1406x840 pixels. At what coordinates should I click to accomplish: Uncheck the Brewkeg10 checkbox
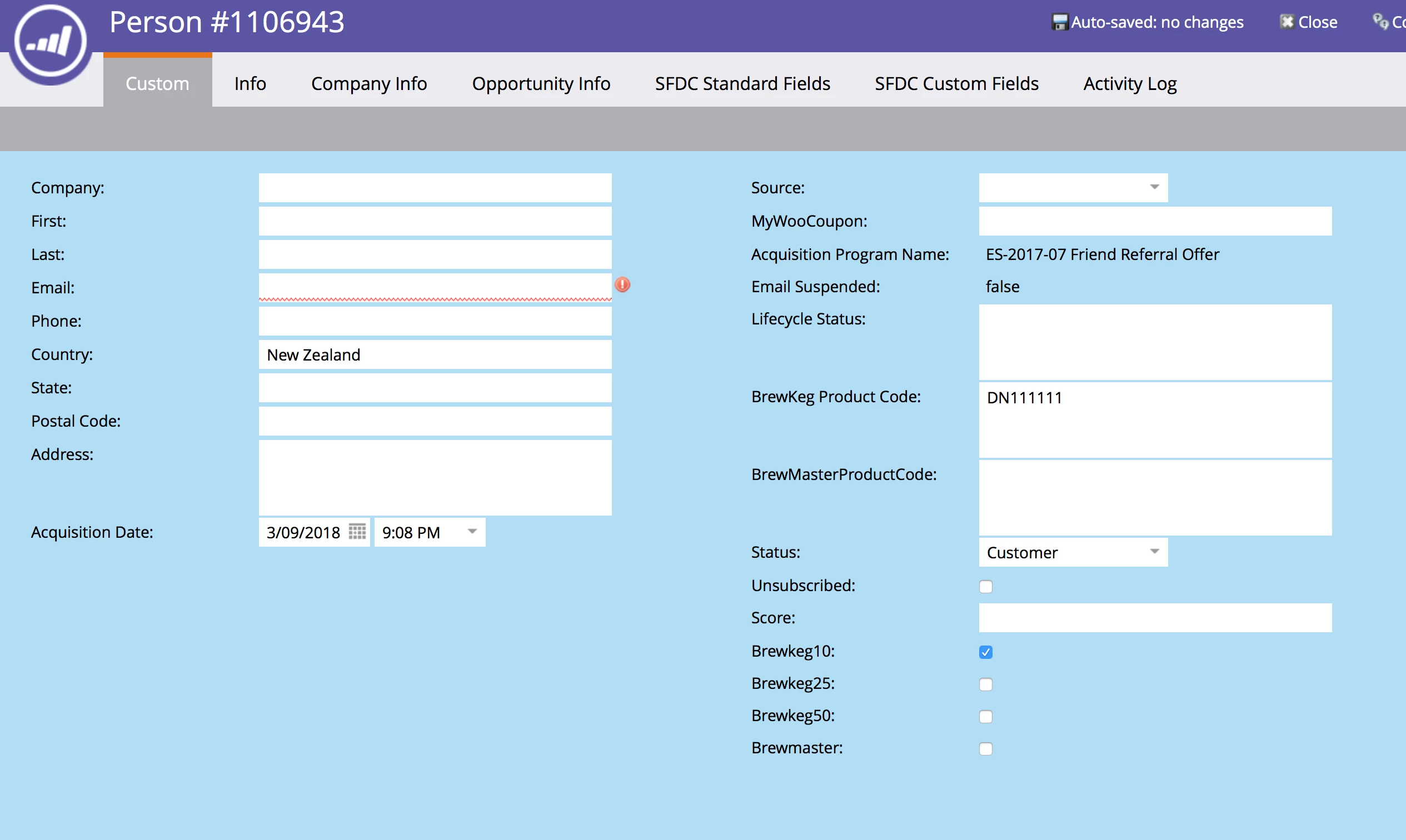(x=986, y=652)
